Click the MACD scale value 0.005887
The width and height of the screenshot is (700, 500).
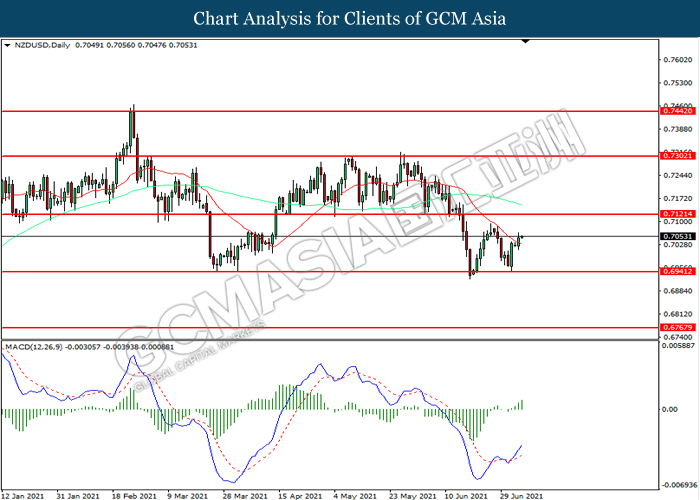point(679,346)
